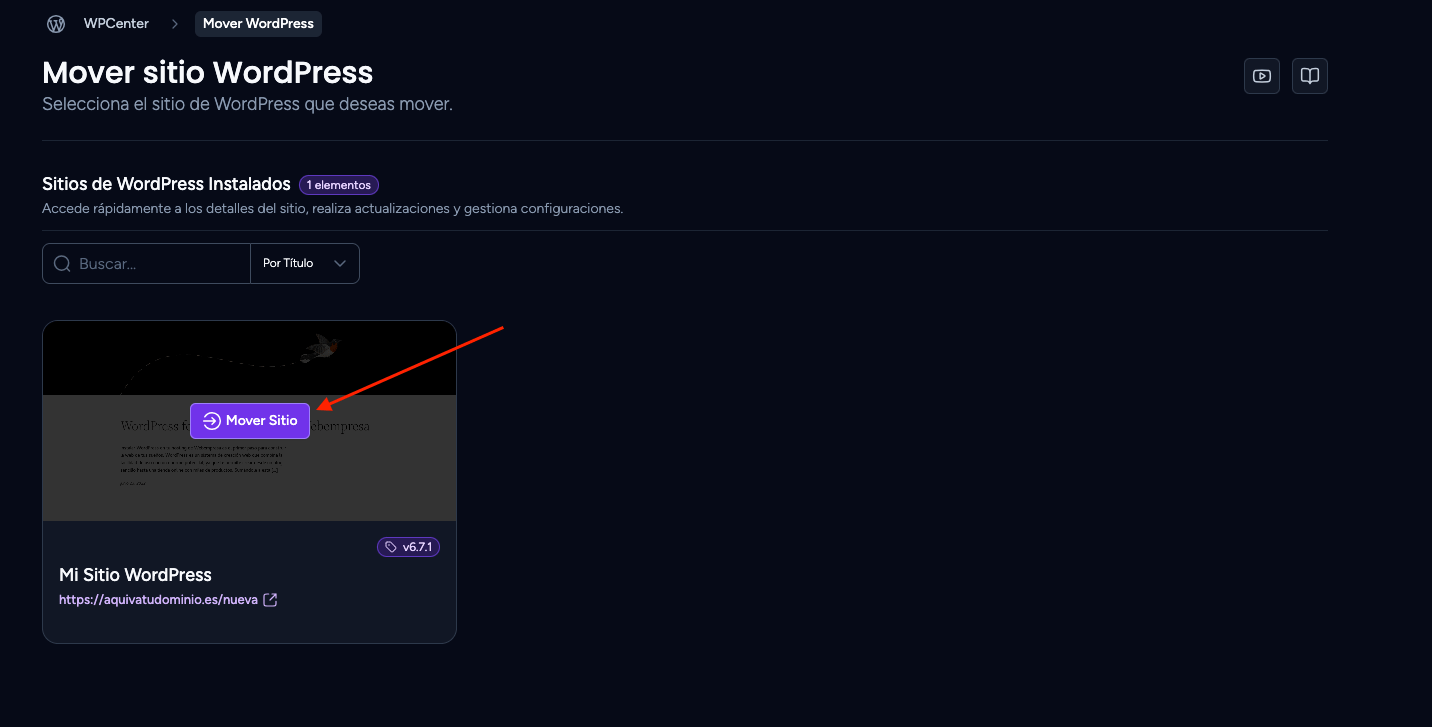
Task: Open the documentation book icon
Action: (1310, 76)
